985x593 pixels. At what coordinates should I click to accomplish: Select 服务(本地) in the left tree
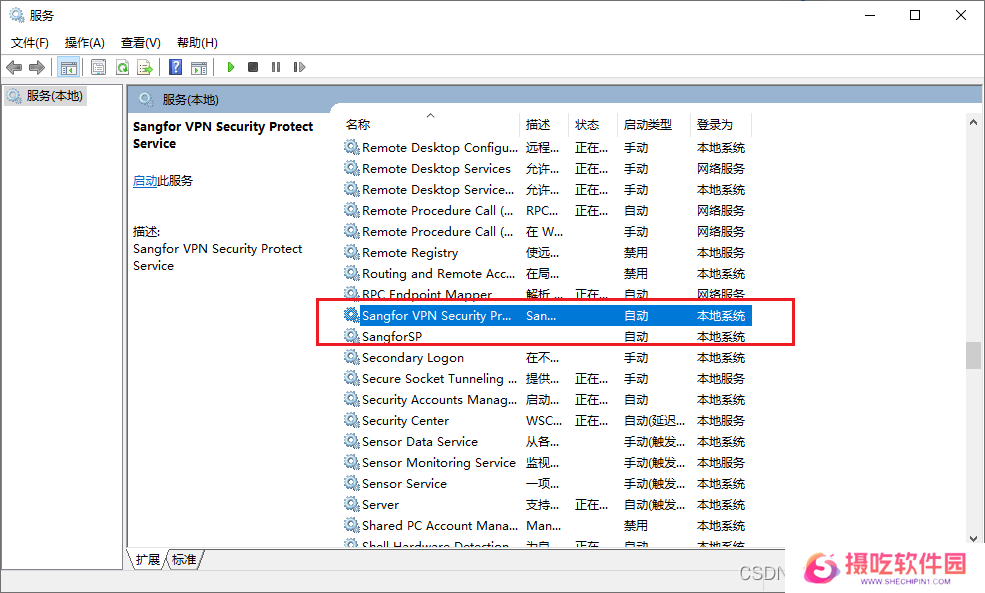(x=55, y=96)
